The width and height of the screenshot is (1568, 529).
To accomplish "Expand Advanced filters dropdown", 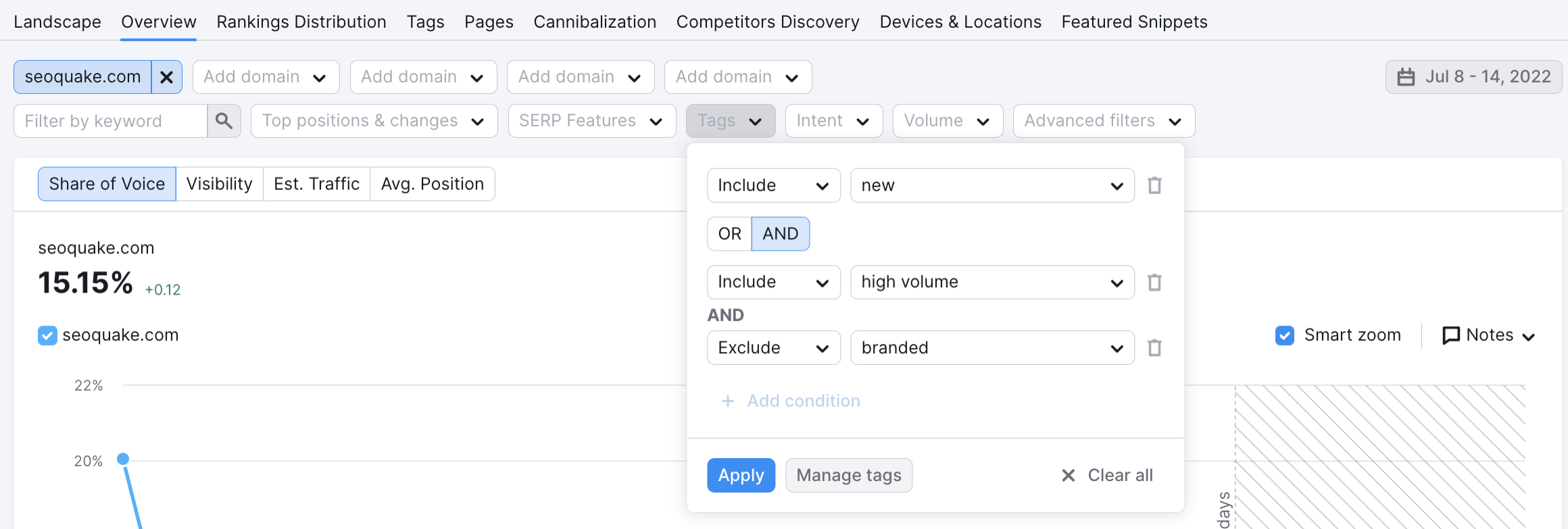I will pyautogui.click(x=1104, y=121).
